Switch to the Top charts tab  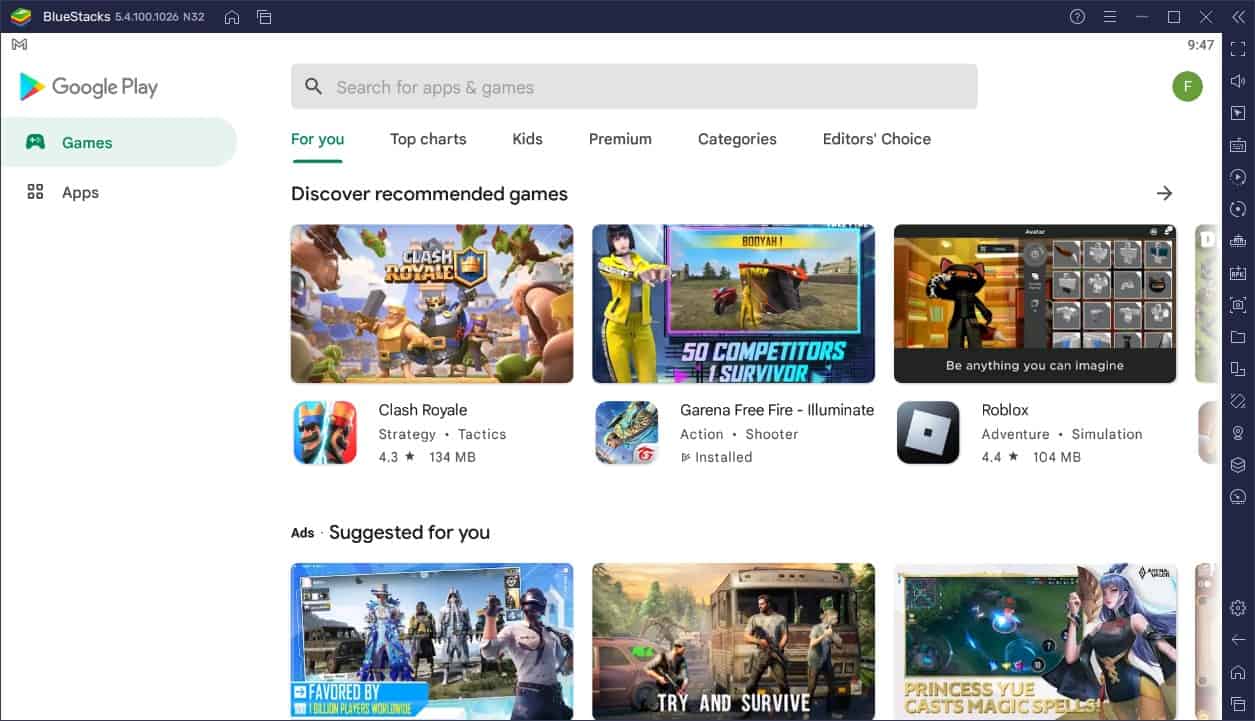coord(428,139)
